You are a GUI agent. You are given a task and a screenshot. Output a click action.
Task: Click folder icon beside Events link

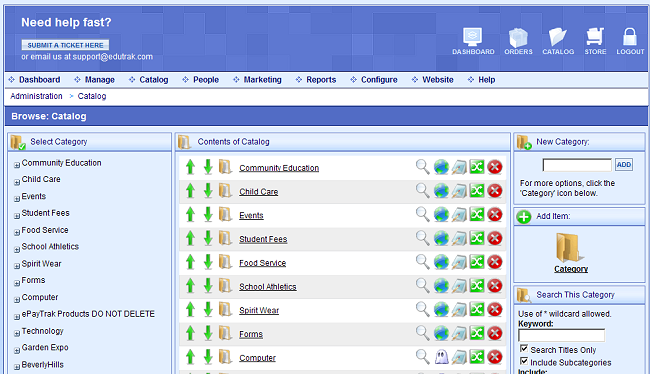tap(225, 214)
